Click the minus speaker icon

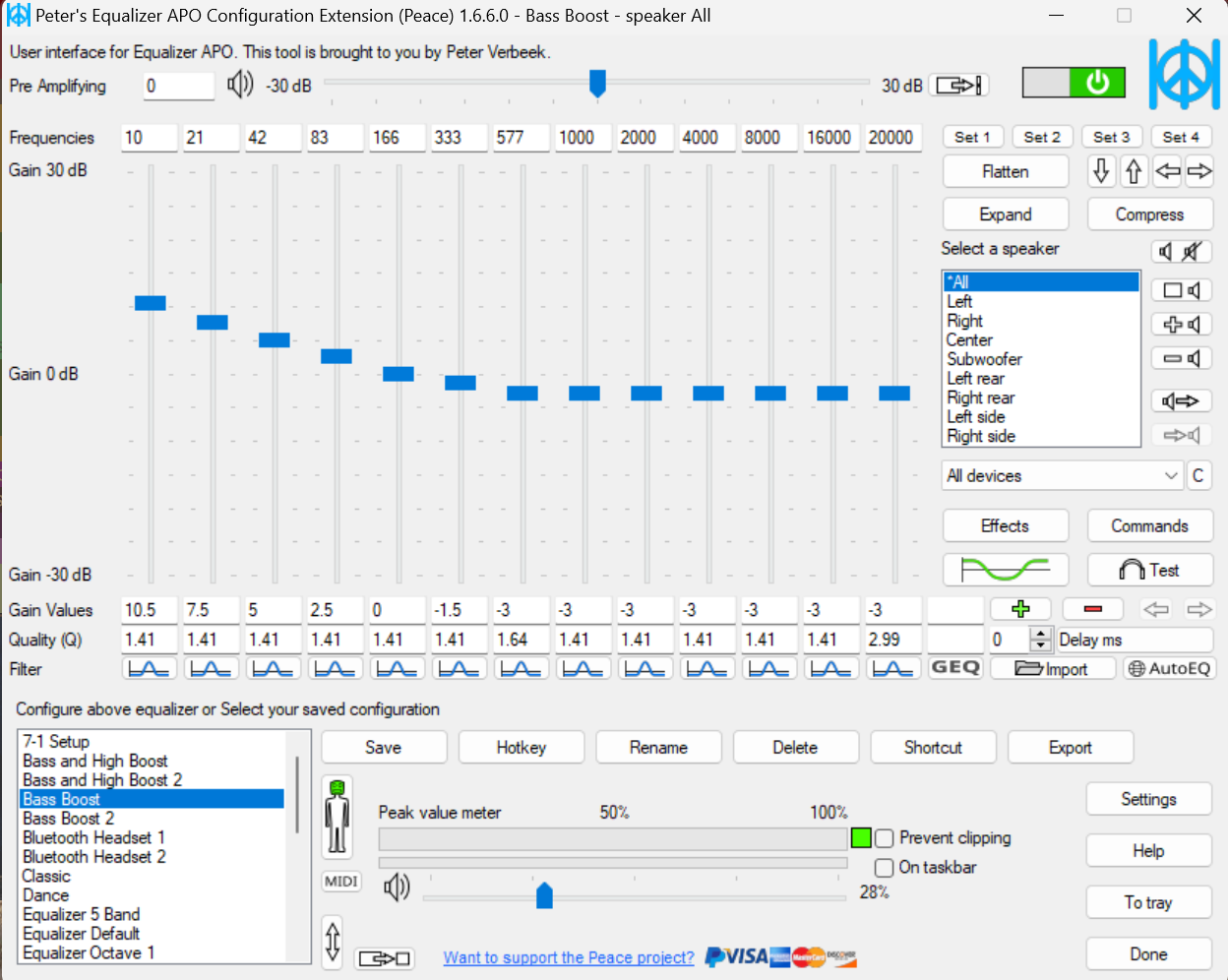(1181, 359)
